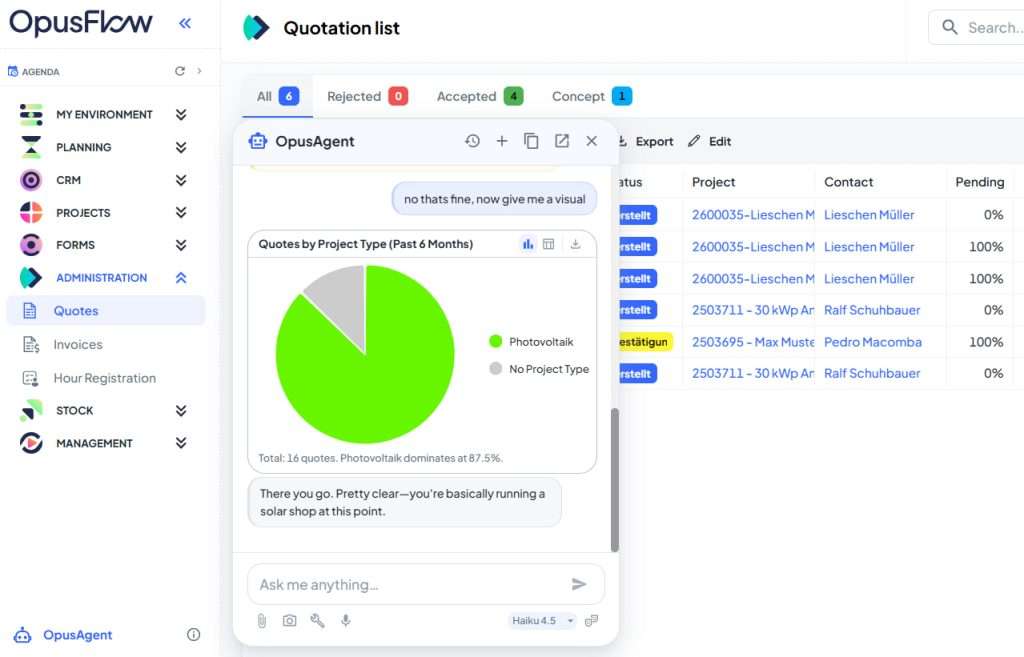The height and width of the screenshot is (657, 1024).
Task: Download the Quotes by Project Type chart
Action: [575, 244]
